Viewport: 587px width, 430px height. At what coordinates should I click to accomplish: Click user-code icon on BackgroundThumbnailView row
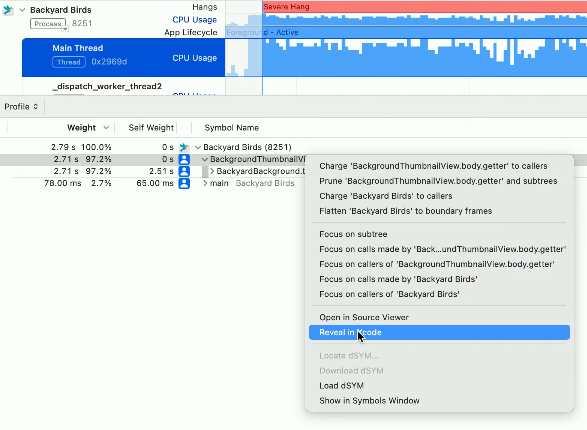coord(184,159)
